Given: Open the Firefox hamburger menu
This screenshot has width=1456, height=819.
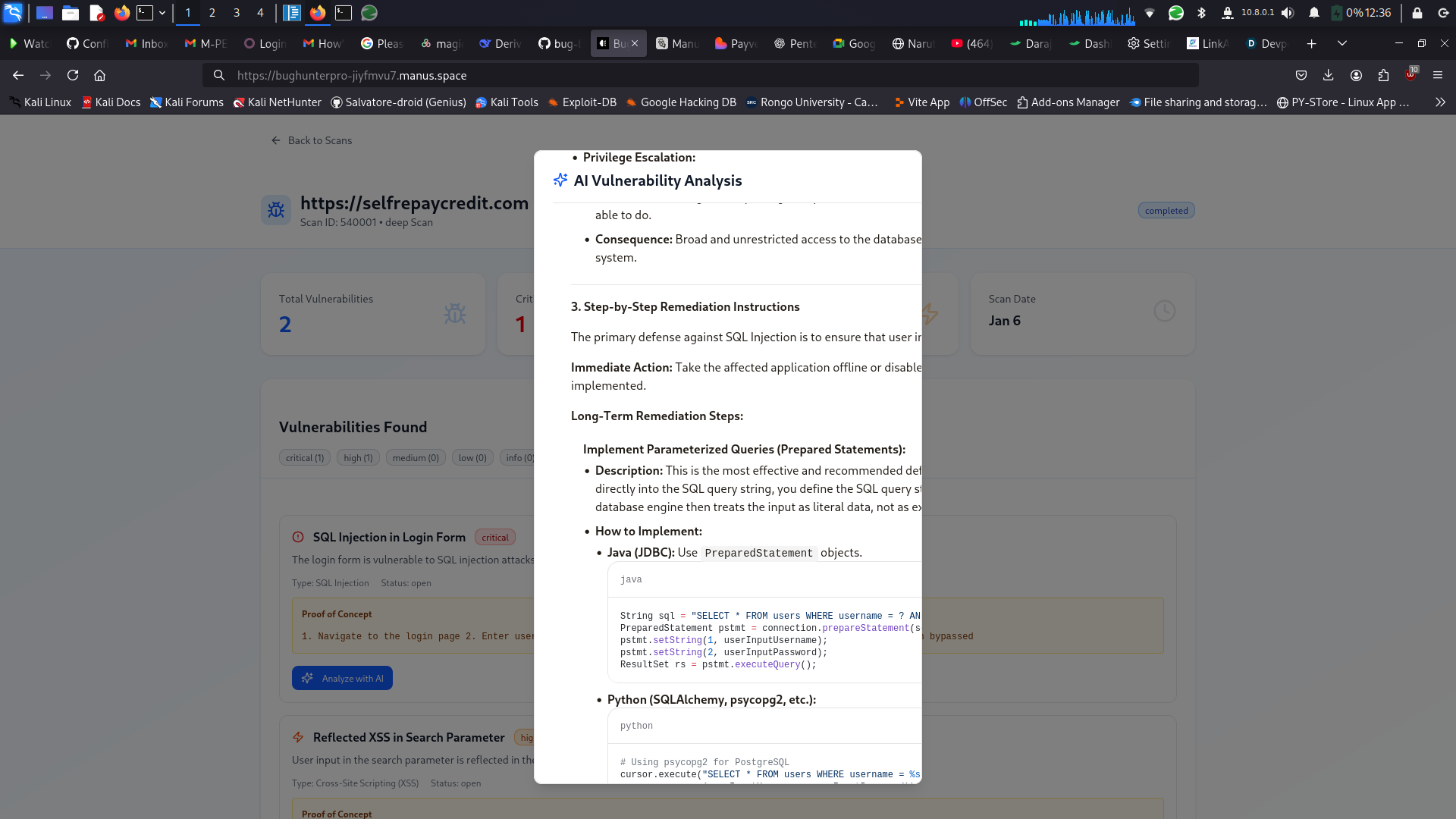Looking at the screenshot, I should click(x=1438, y=75).
